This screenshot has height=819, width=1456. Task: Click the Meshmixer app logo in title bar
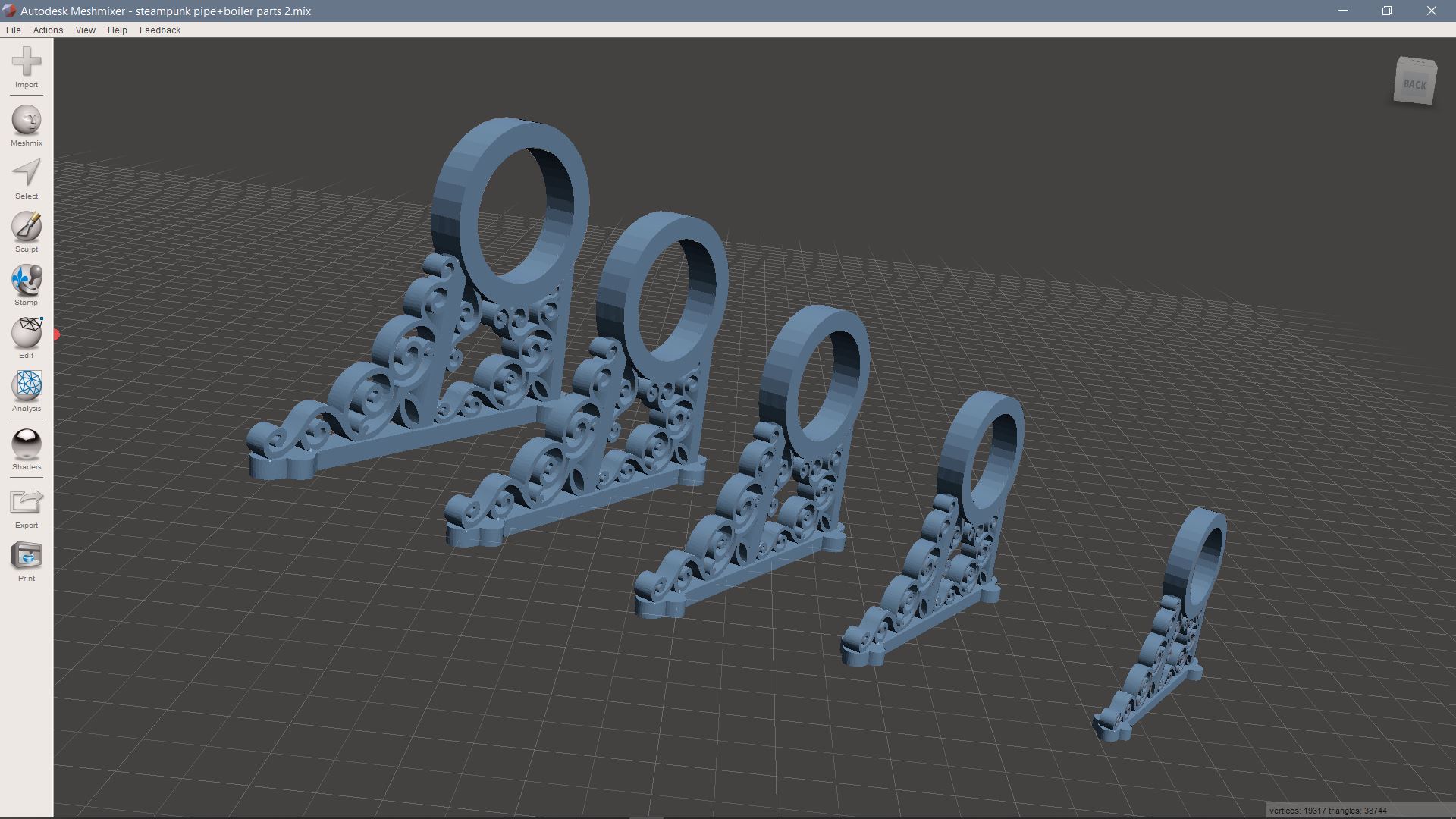point(9,11)
